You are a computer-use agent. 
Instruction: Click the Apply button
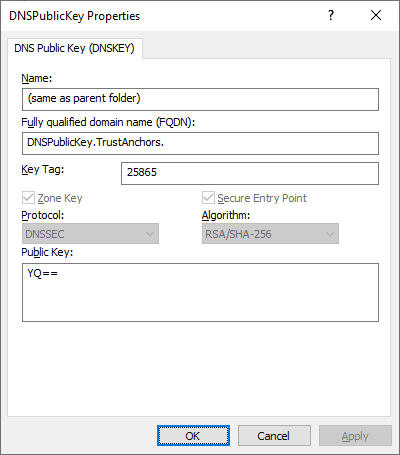355,436
